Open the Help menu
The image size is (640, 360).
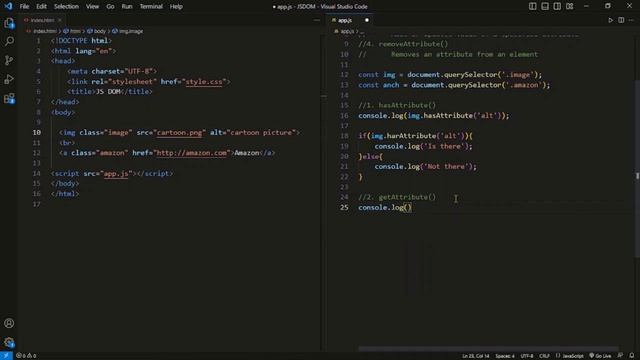click(176, 7)
